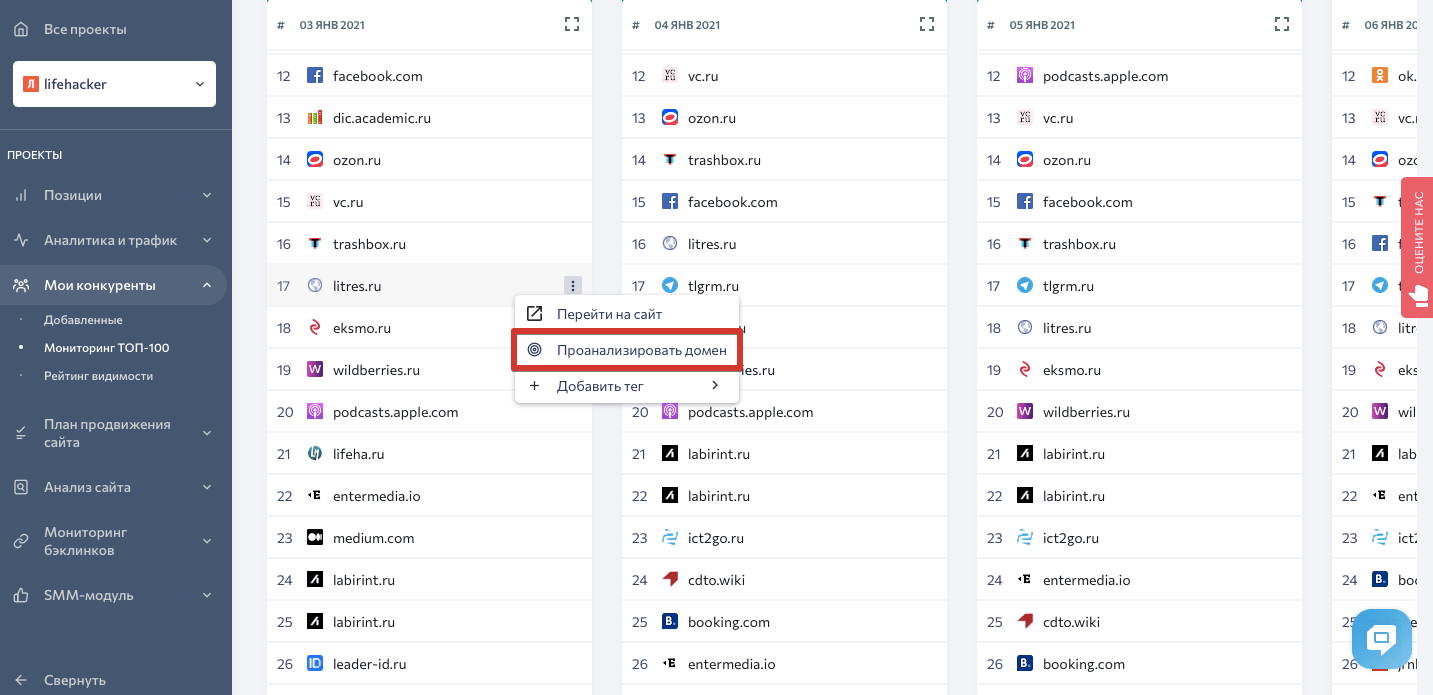Expand the Аналитика и трафик section
Image resolution: width=1433 pixels, height=695 pixels.
click(x=113, y=240)
